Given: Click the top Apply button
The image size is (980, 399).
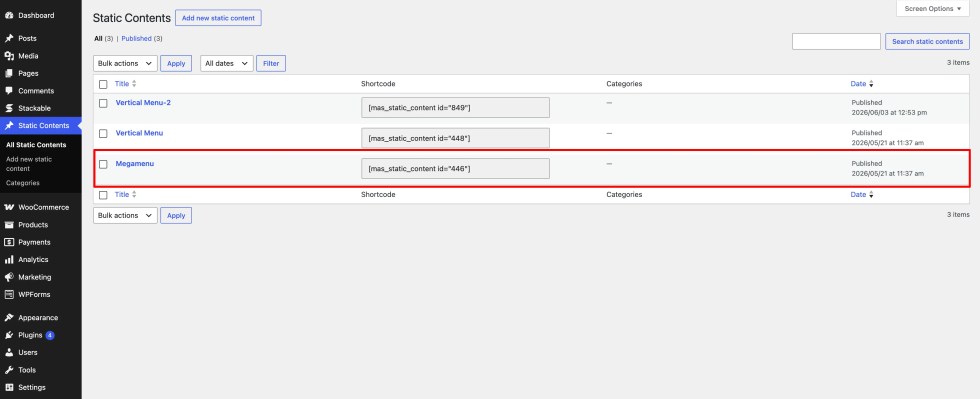Looking at the screenshot, I should (x=176, y=63).
